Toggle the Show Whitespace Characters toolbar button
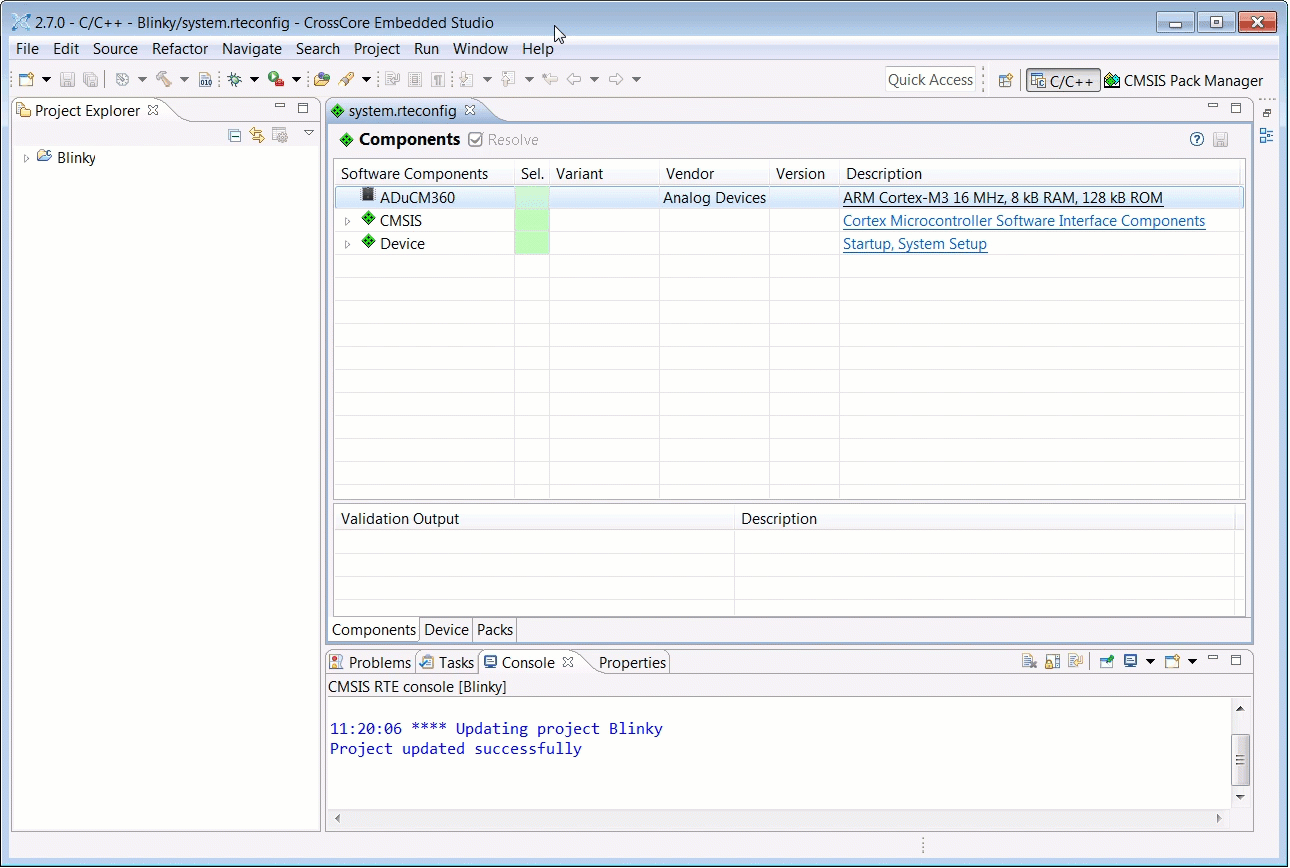 point(438,79)
